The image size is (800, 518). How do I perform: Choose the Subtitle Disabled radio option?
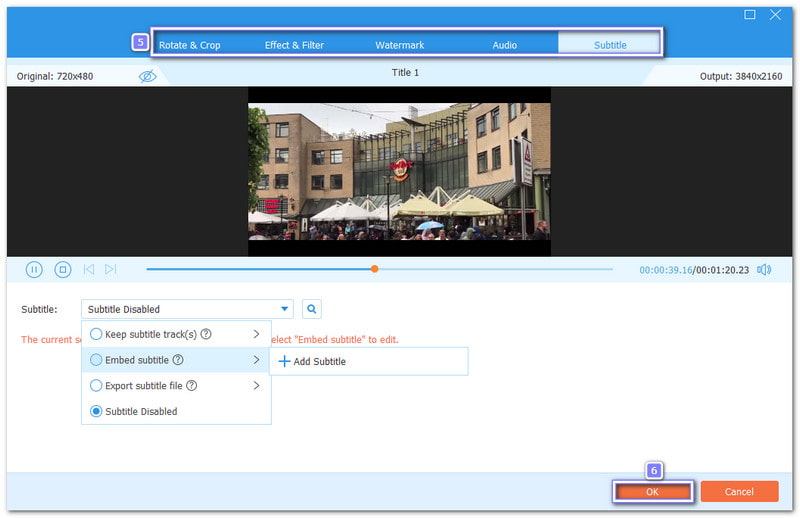[97, 411]
